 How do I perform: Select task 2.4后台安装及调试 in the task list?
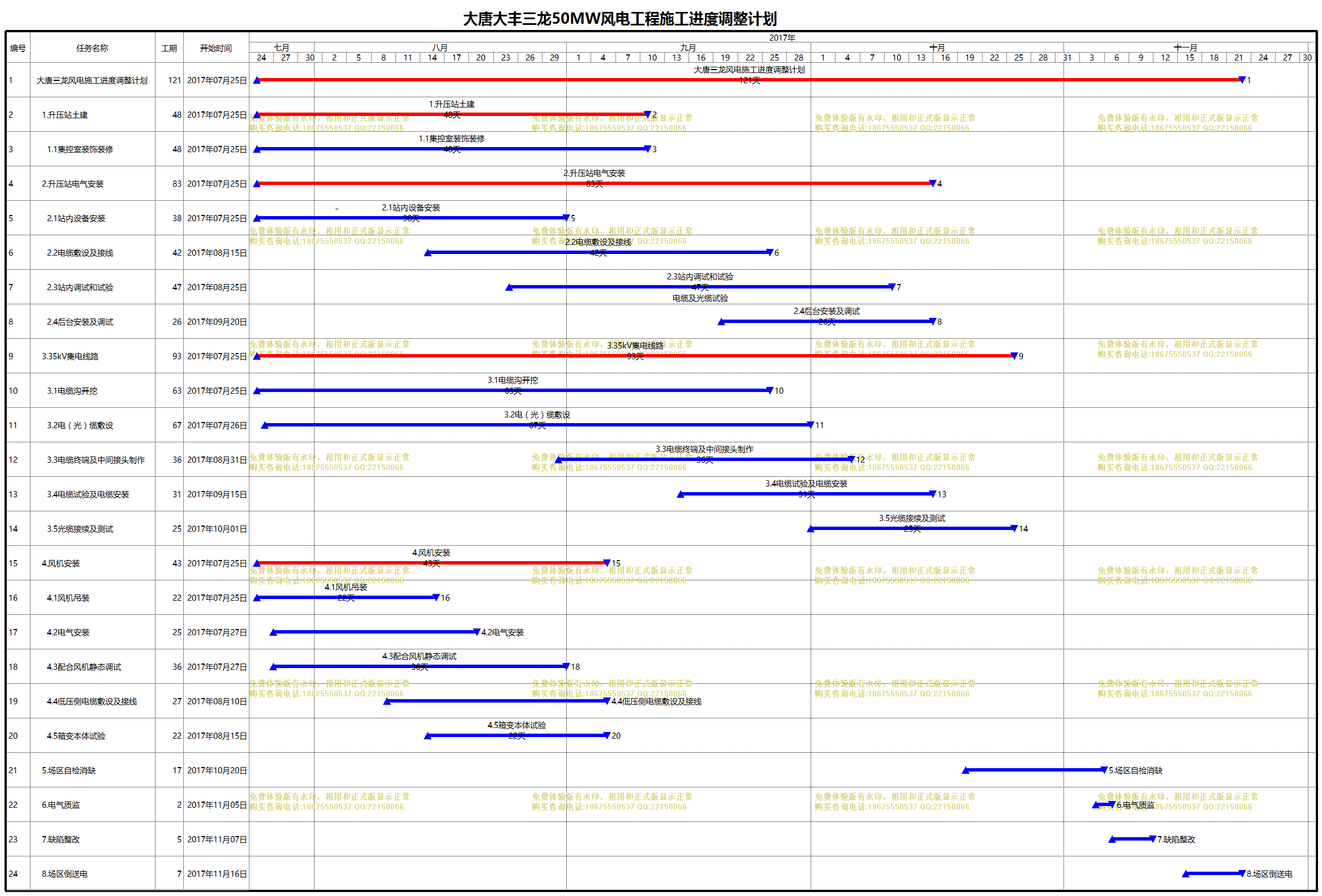pos(80,322)
